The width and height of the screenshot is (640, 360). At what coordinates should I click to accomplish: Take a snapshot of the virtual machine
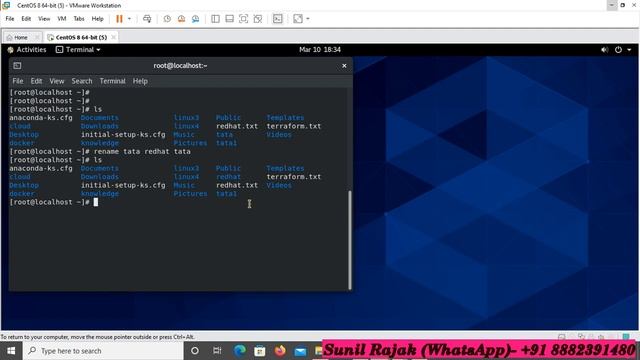167,19
